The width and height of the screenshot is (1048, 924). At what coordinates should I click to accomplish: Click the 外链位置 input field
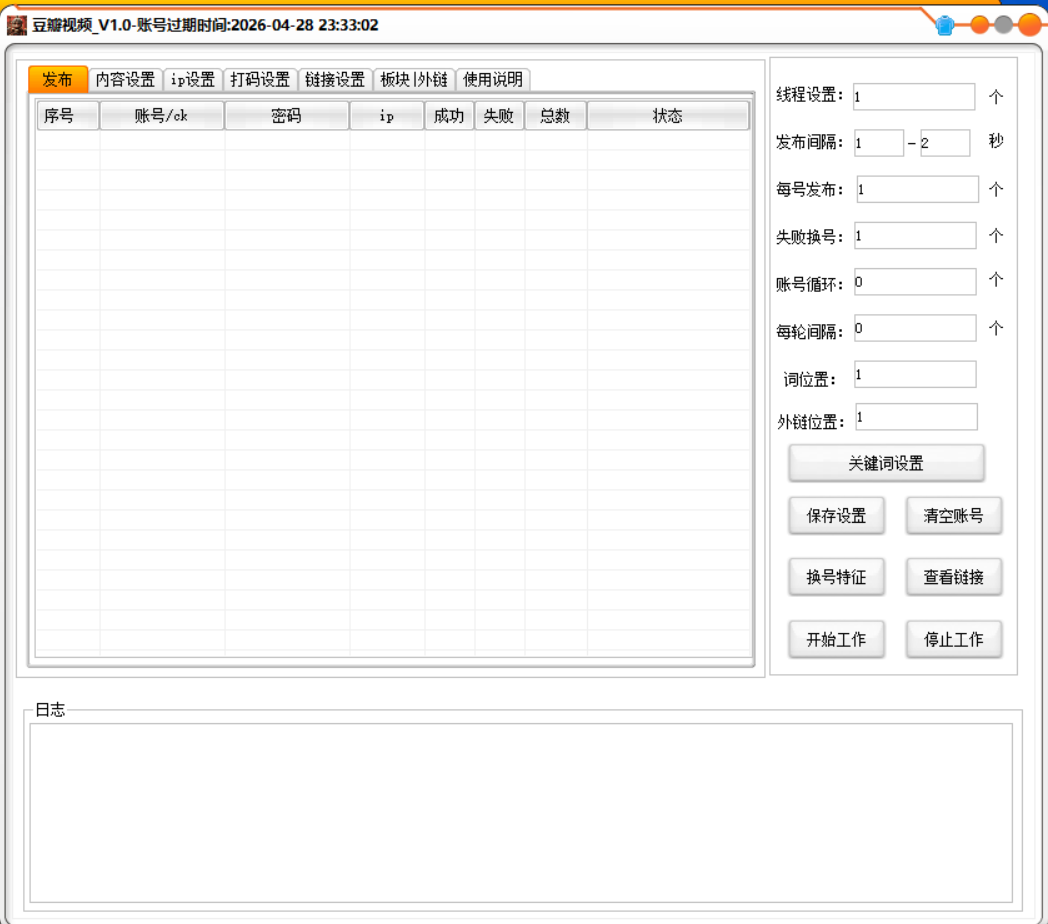916,417
